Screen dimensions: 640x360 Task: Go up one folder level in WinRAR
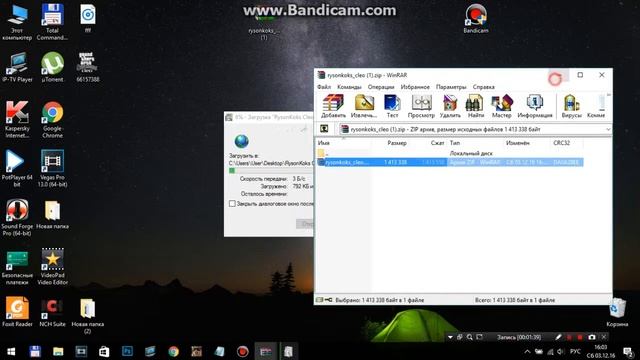(324, 129)
